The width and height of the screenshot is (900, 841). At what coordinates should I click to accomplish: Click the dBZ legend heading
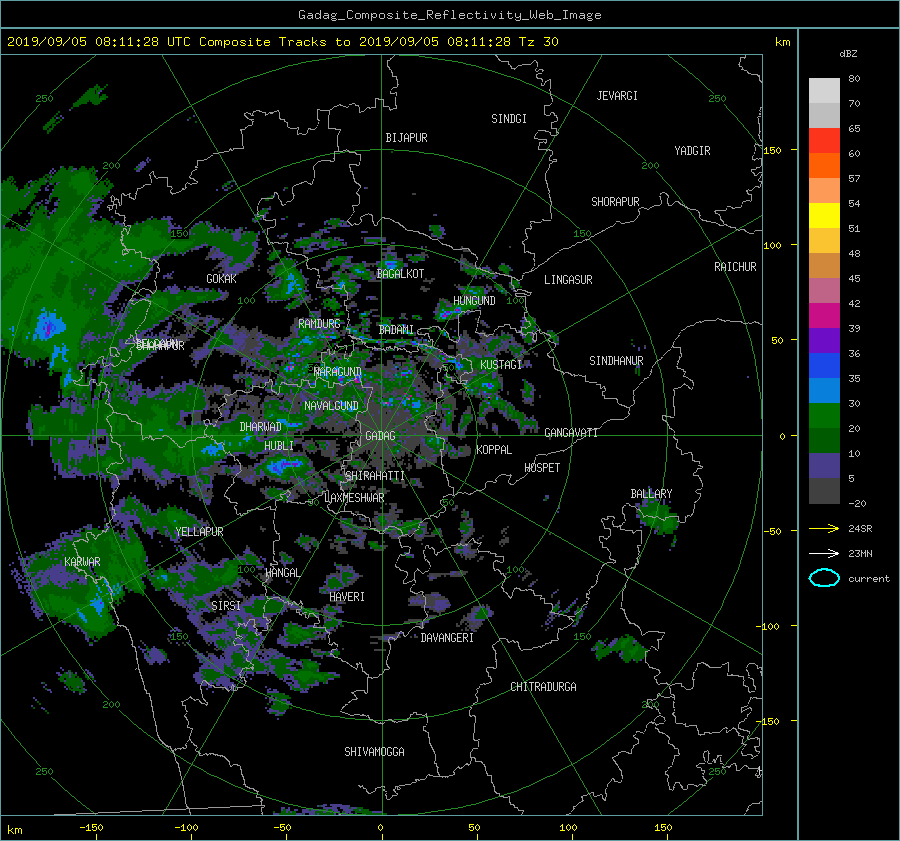pyautogui.click(x=848, y=54)
